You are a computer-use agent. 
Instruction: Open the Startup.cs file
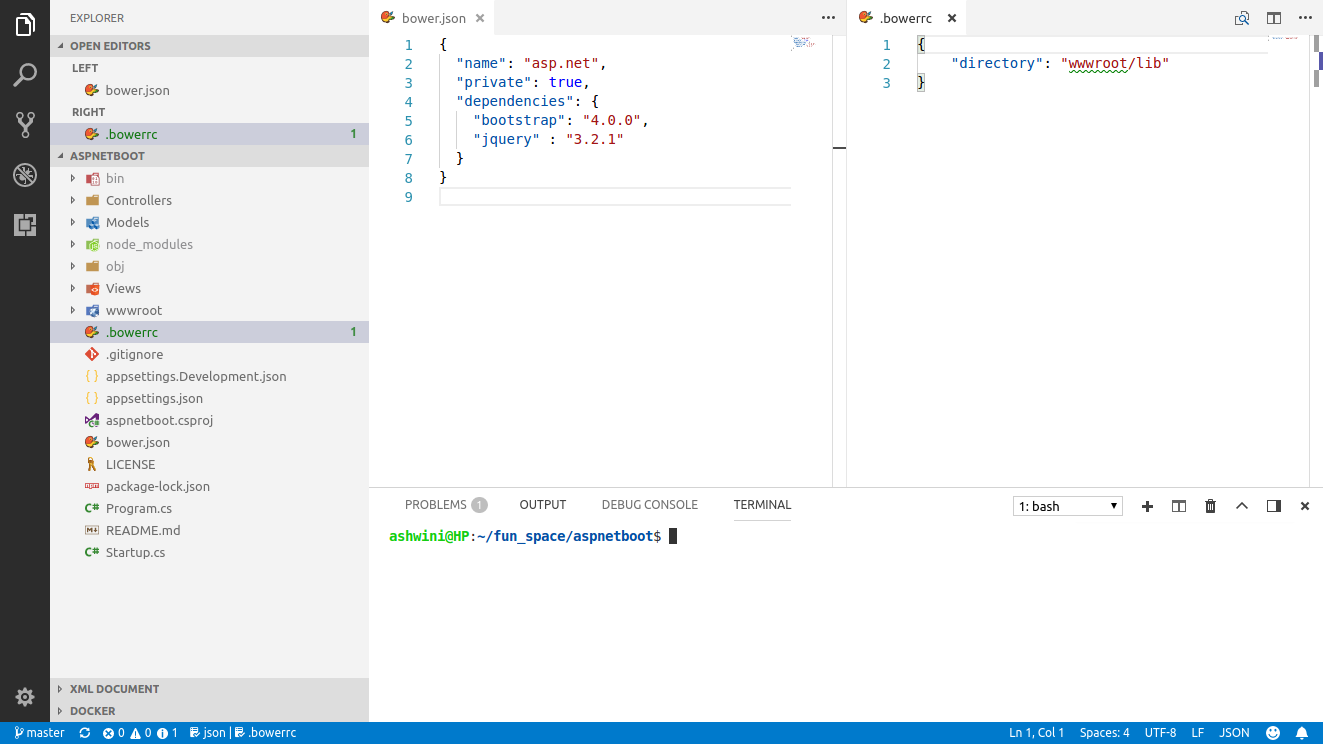133,552
